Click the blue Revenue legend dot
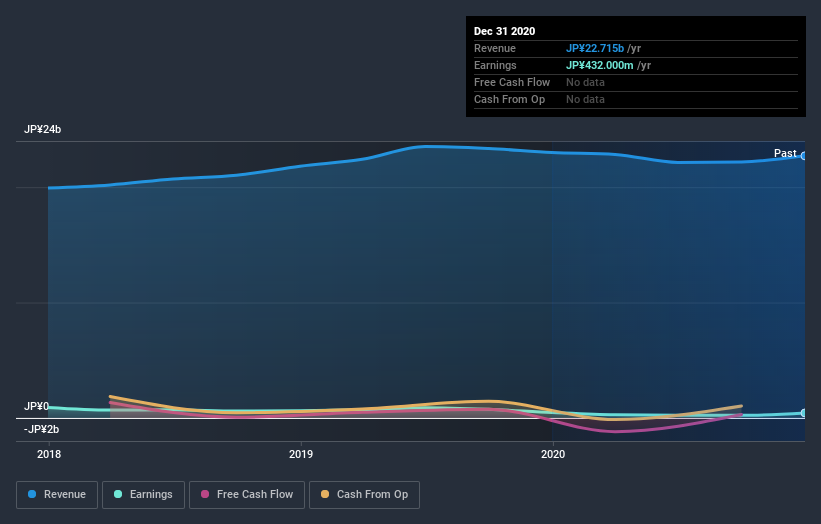821x524 pixels. [32, 494]
